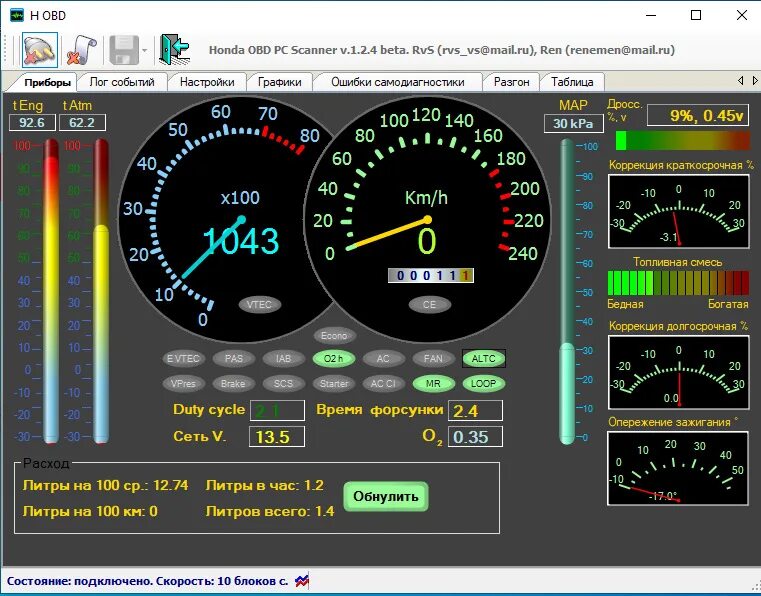The height and width of the screenshot is (596, 761).
Task: Click the O2 value field 0.35
Action: click(x=475, y=436)
